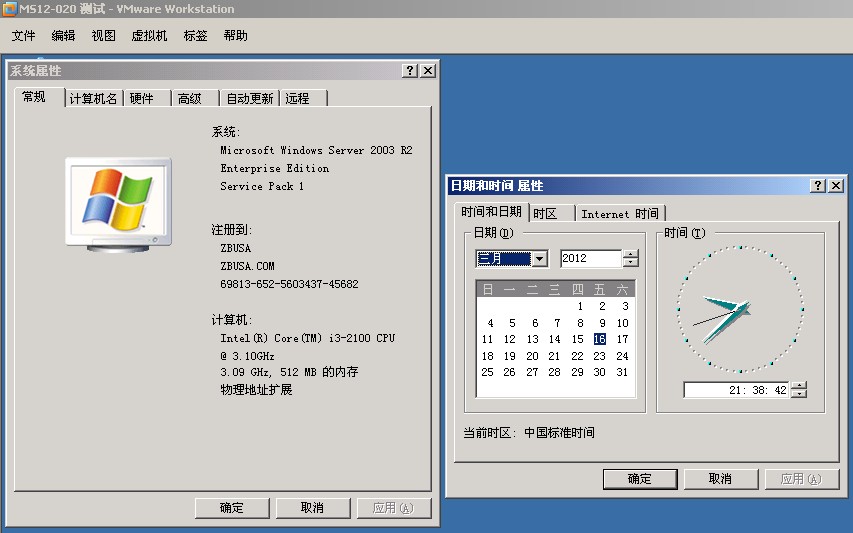Click Microsoft Windows Server 2003 R2 text
Viewport: 853px width, 533px height.
pos(316,150)
